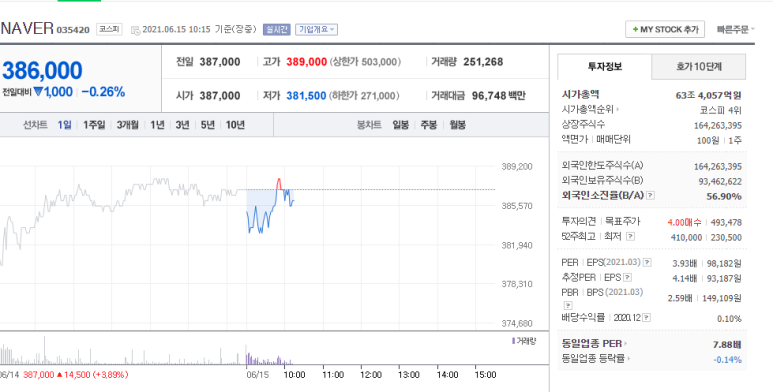Click the 389,200 price axis label
This screenshot has width=773, height=392.
click(517, 167)
